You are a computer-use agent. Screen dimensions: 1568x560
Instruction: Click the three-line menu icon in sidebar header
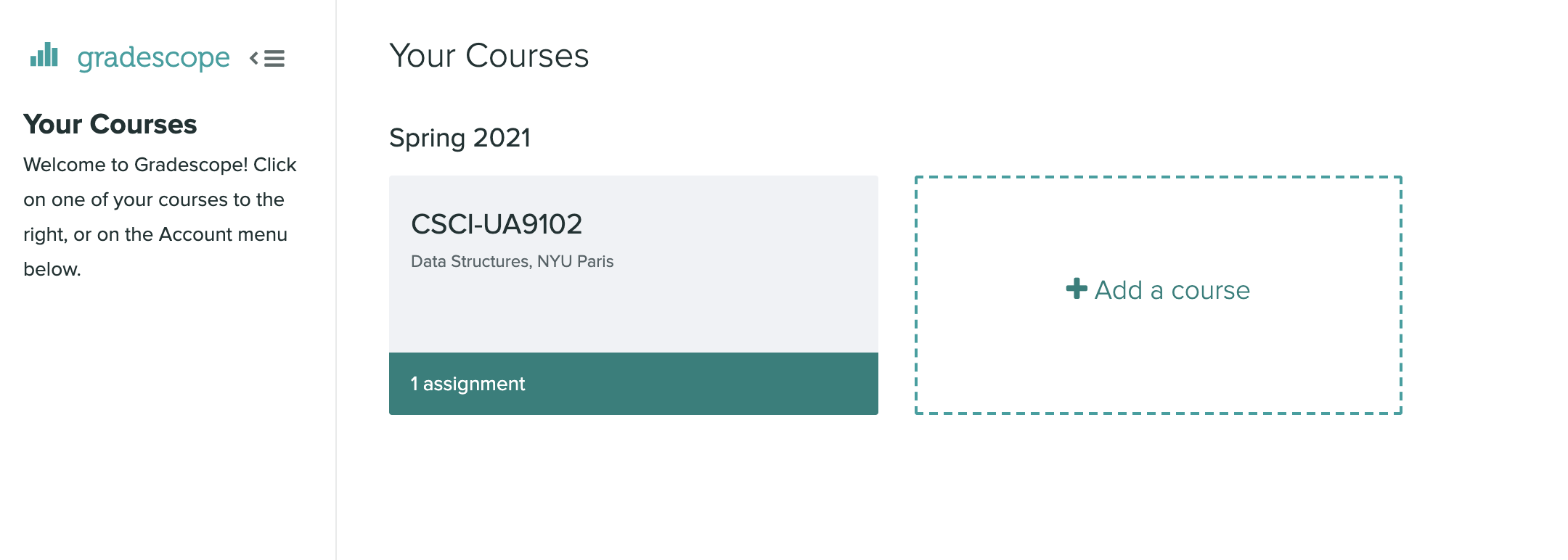(274, 58)
